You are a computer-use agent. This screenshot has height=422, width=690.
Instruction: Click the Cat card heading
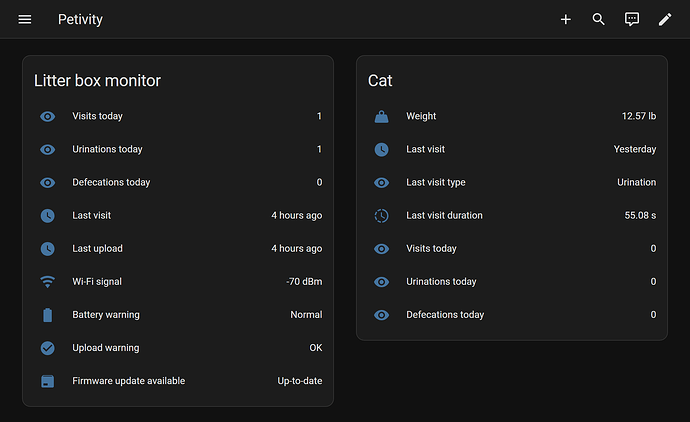(380, 81)
